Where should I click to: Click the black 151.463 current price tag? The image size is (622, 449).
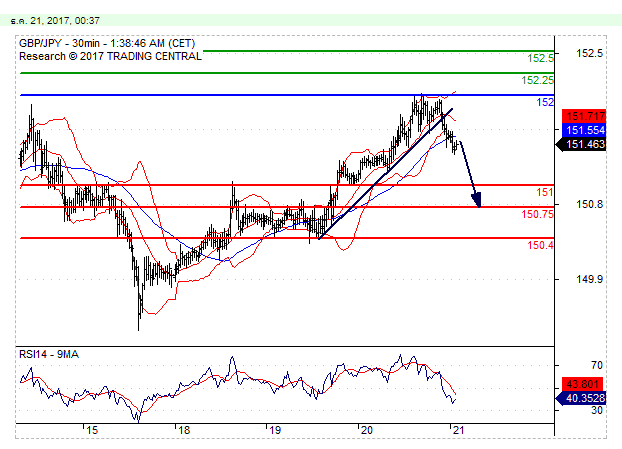click(582, 144)
